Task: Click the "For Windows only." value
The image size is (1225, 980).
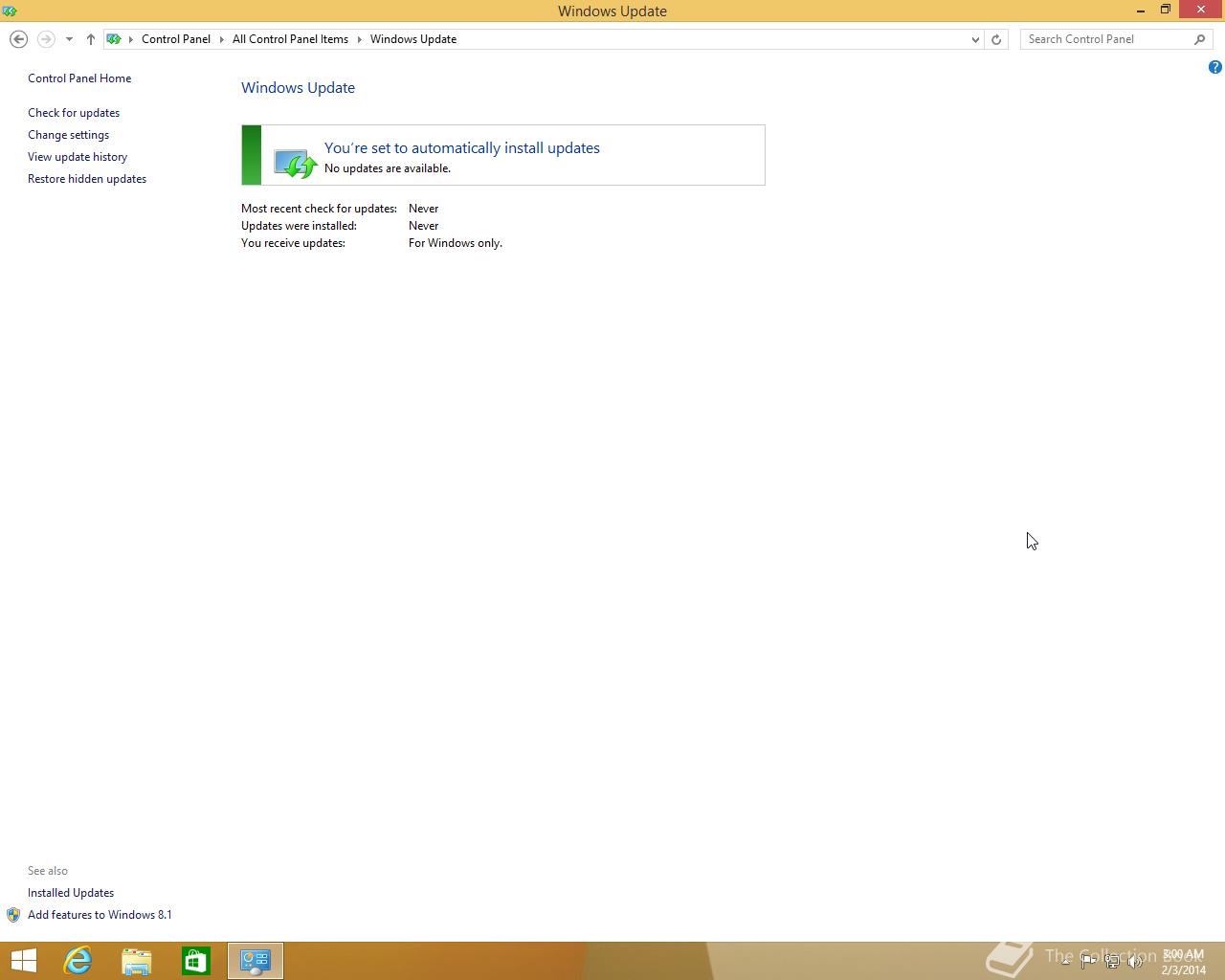Action: tap(456, 243)
